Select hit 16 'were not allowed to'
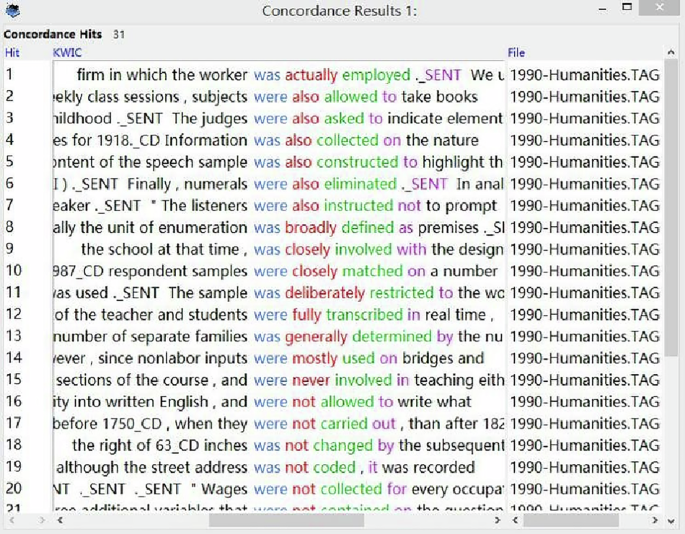The width and height of the screenshot is (685, 534). 324,402
